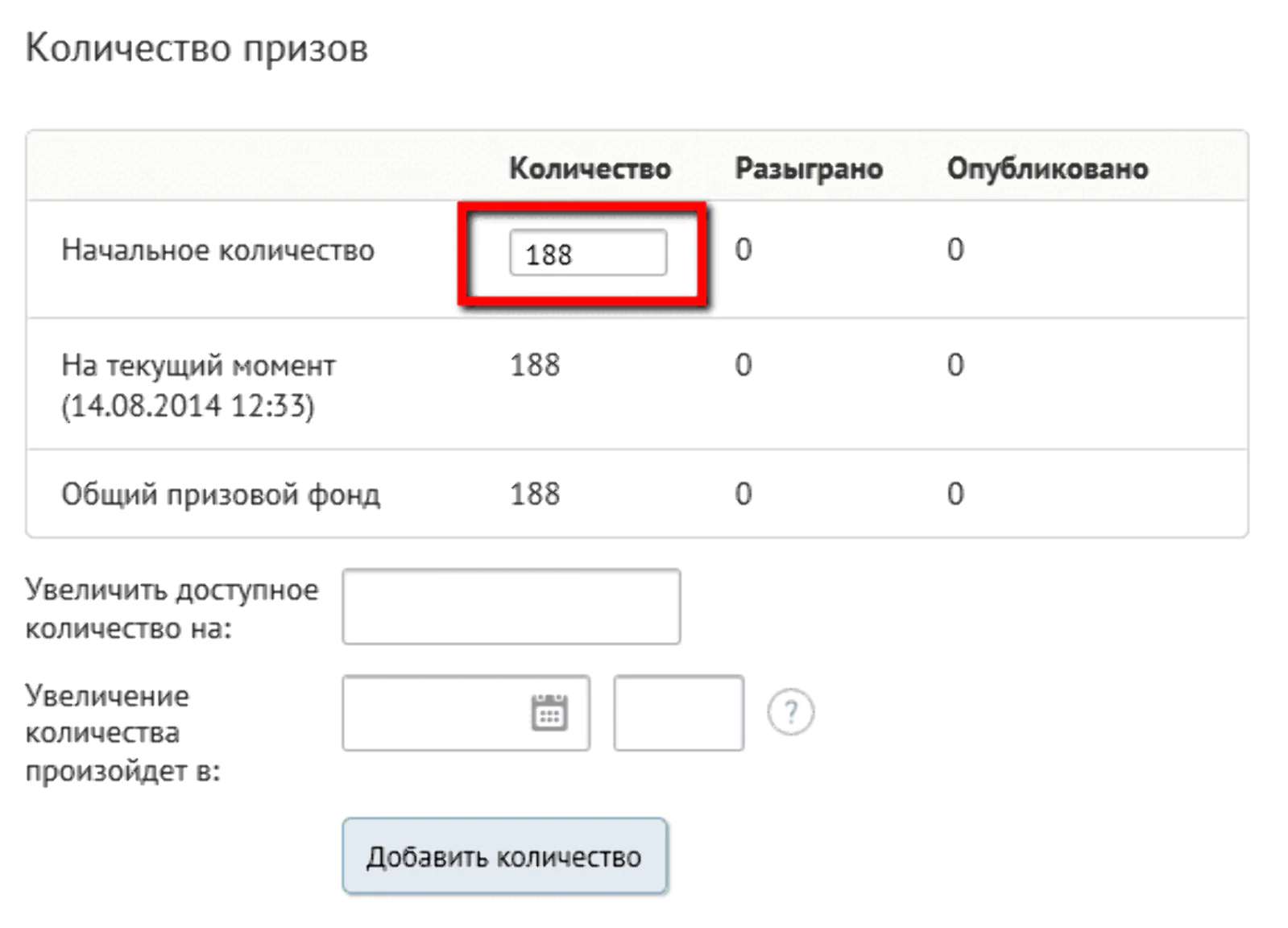1288x928 pixels.
Task: Click the "Количество призов" heading
Action: (197, 48)
